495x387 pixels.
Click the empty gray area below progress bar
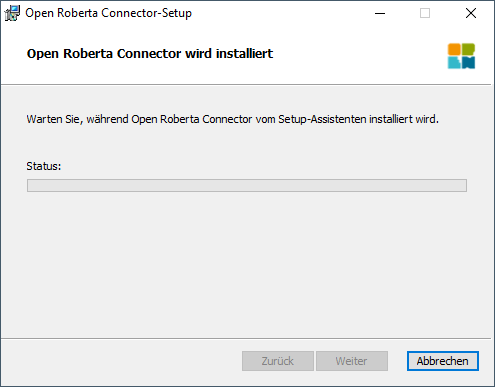pos(247,263)
